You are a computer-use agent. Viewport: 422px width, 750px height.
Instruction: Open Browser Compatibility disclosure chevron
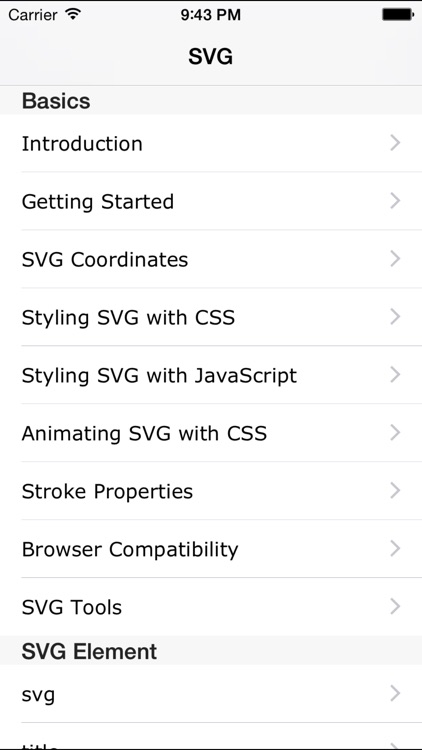coord(395,548)
